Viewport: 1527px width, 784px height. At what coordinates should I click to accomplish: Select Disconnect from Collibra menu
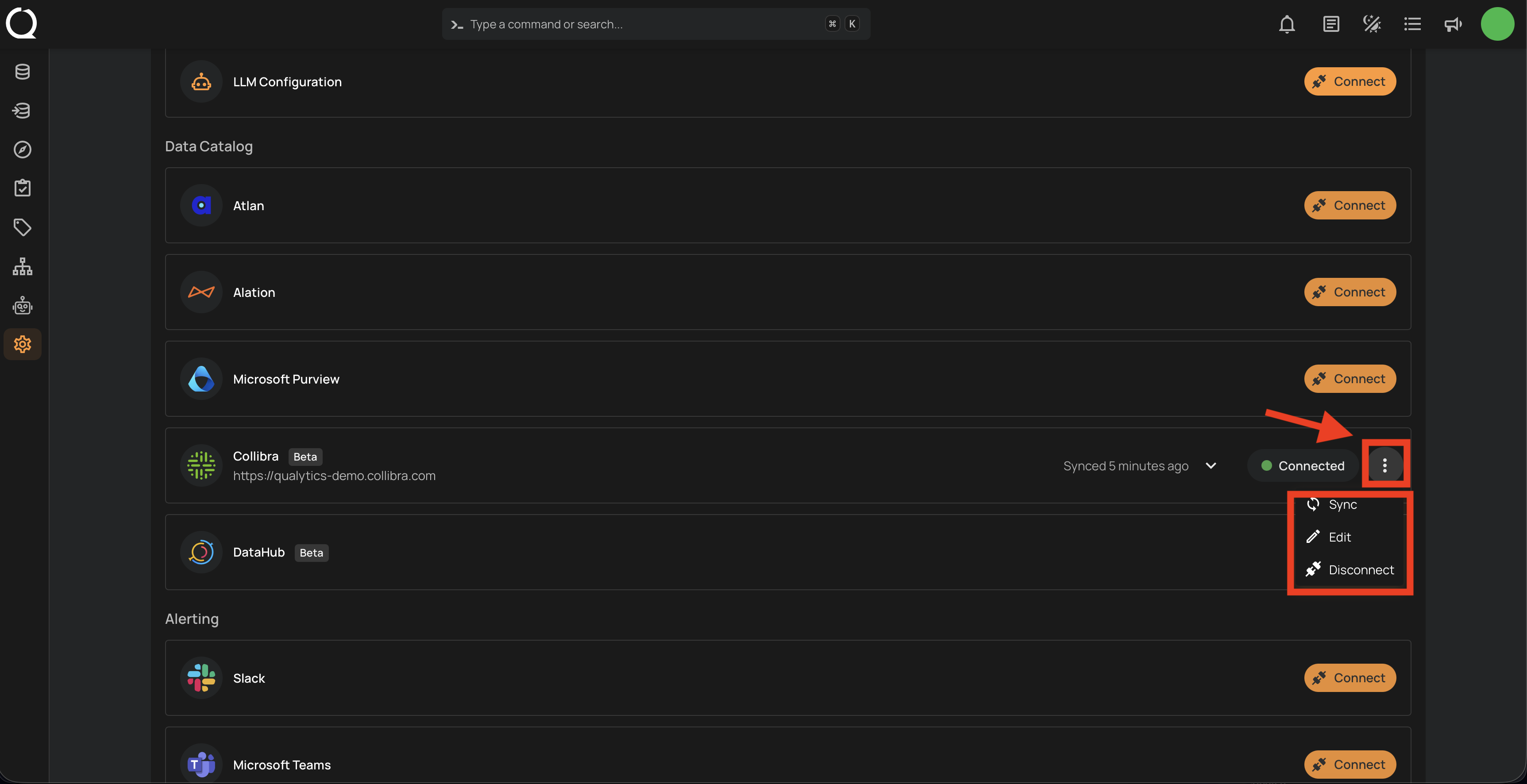(1361, 569)
